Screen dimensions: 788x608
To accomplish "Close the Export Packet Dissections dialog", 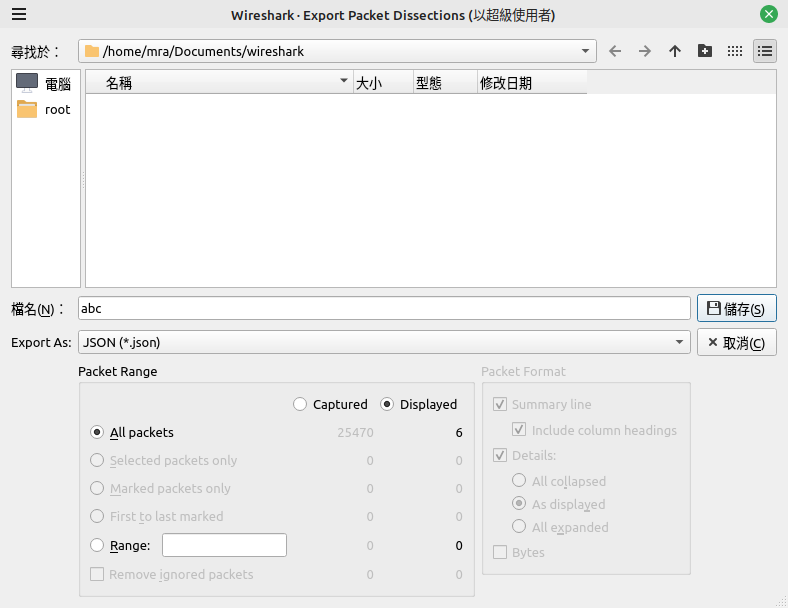I will [x=768, y=14].
